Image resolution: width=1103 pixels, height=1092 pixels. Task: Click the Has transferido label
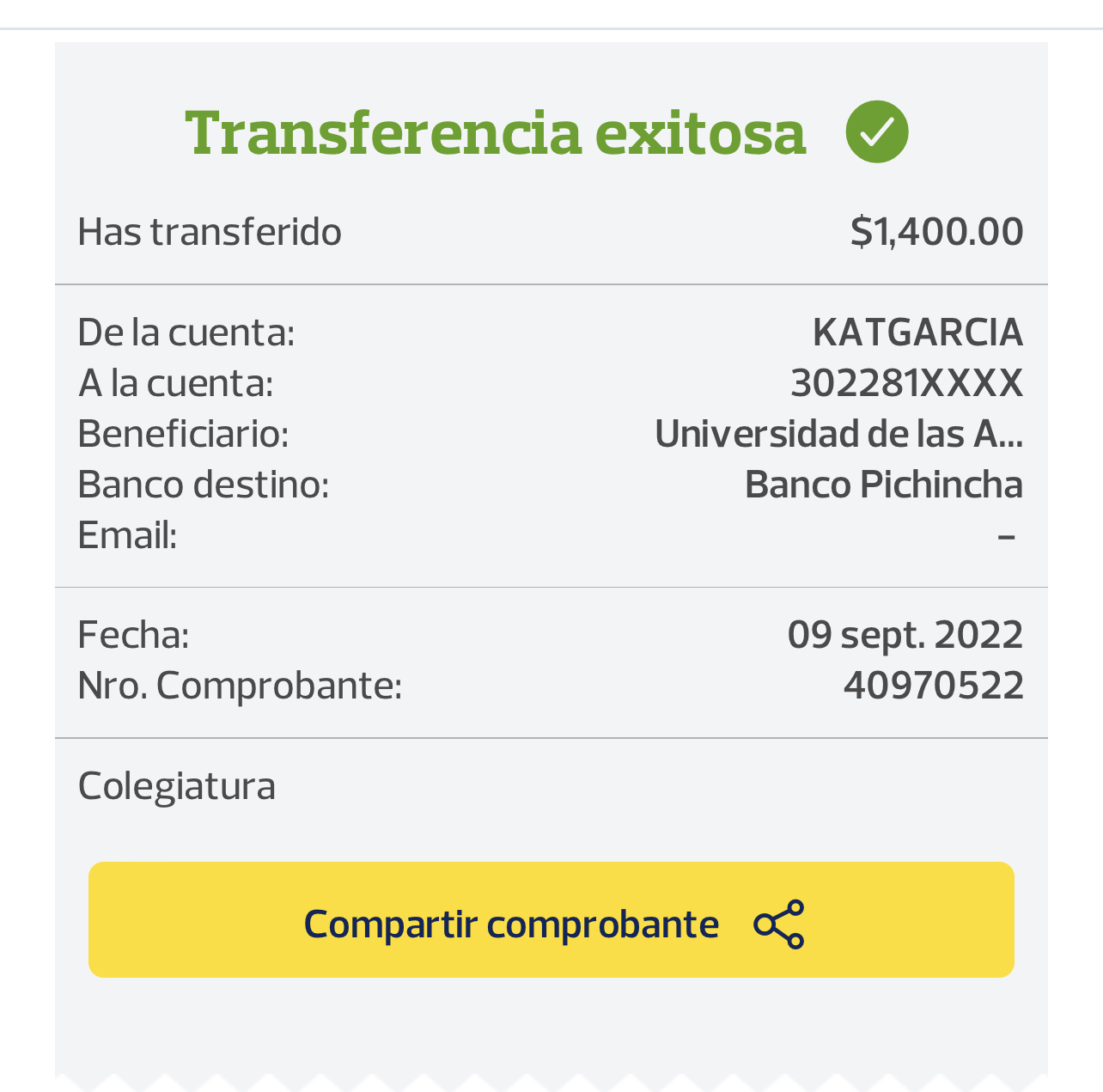[210, 232]
